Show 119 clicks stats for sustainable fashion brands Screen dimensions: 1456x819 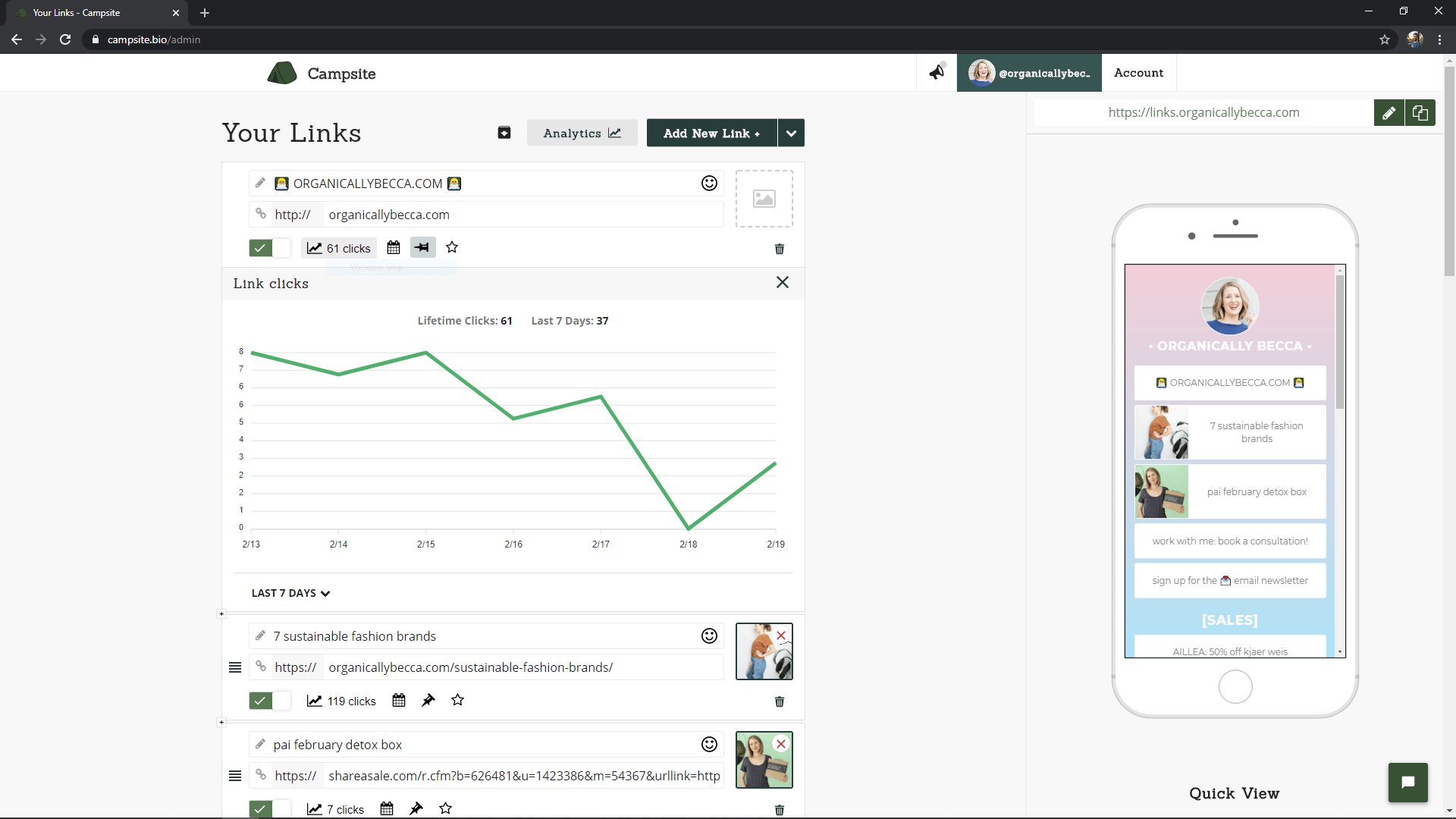pyautogui.click(x=341, y=701)
